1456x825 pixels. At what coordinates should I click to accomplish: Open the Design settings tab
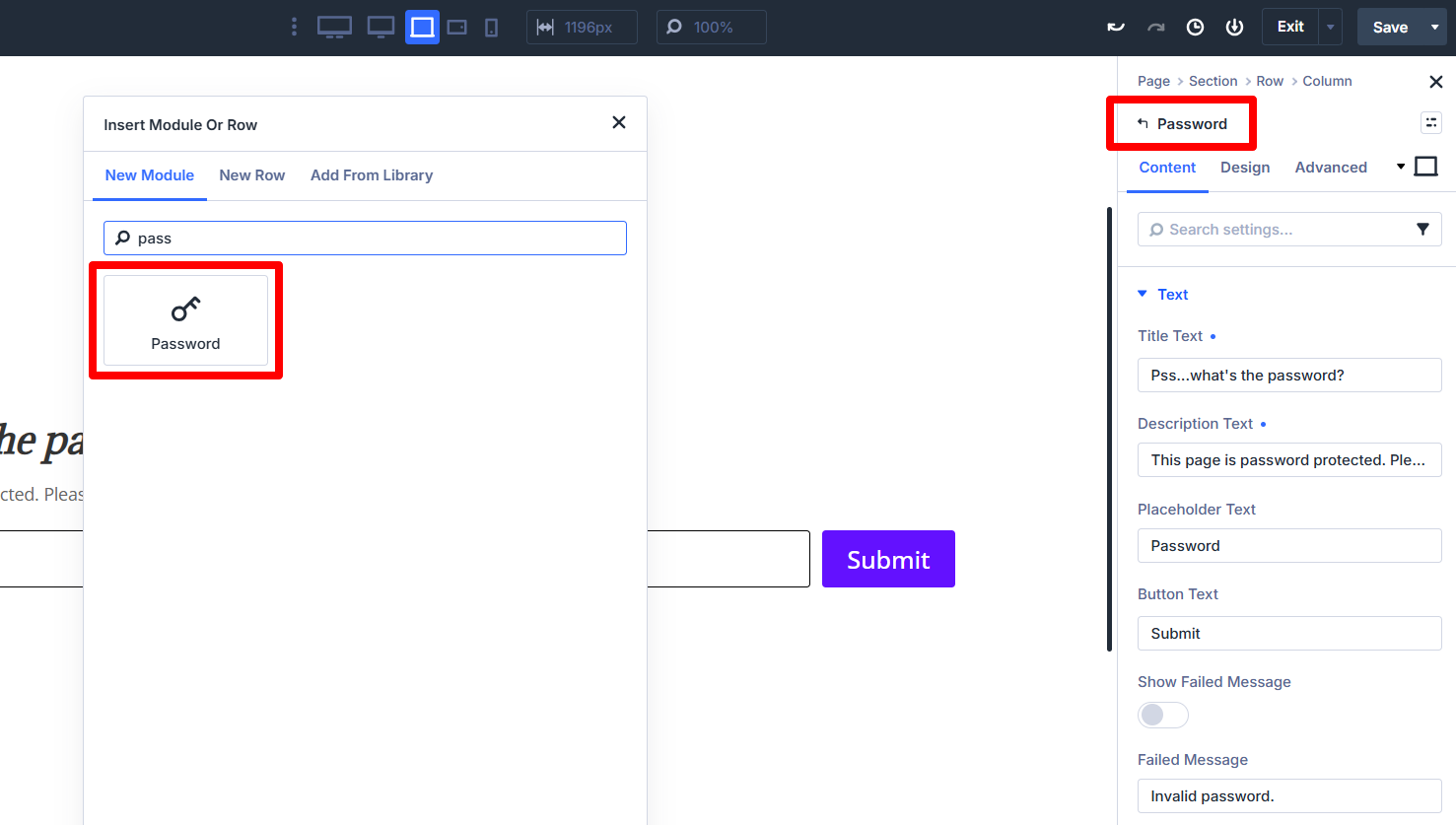tap(1245, 168)
